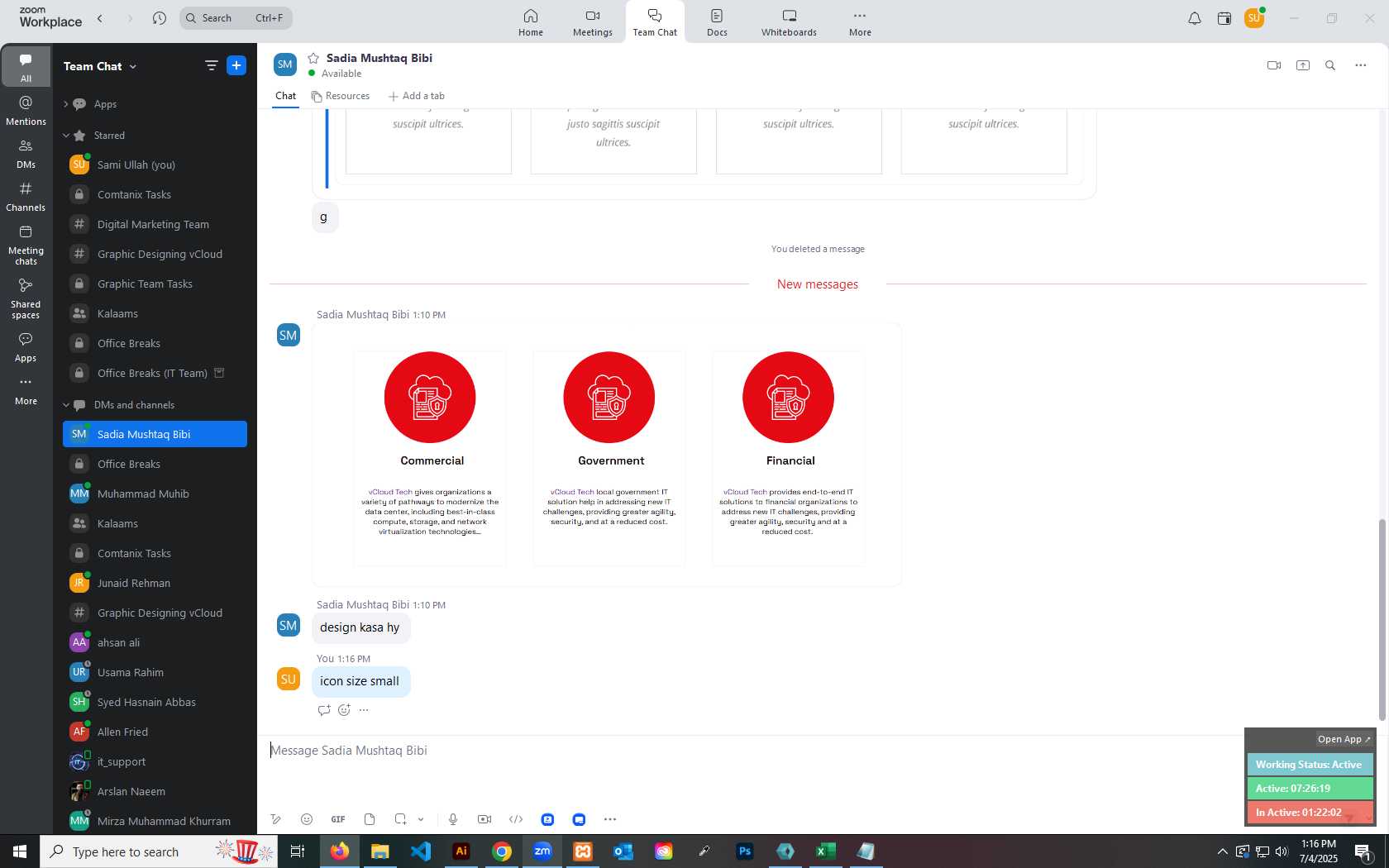Collapse the Starred group
Screen dimensions: 1389x868
[66, 136]
